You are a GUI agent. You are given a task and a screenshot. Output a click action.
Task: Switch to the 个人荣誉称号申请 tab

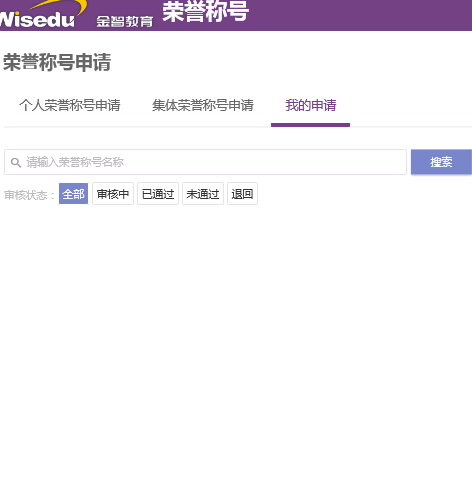pyautogui.click(x=70, y=105)
